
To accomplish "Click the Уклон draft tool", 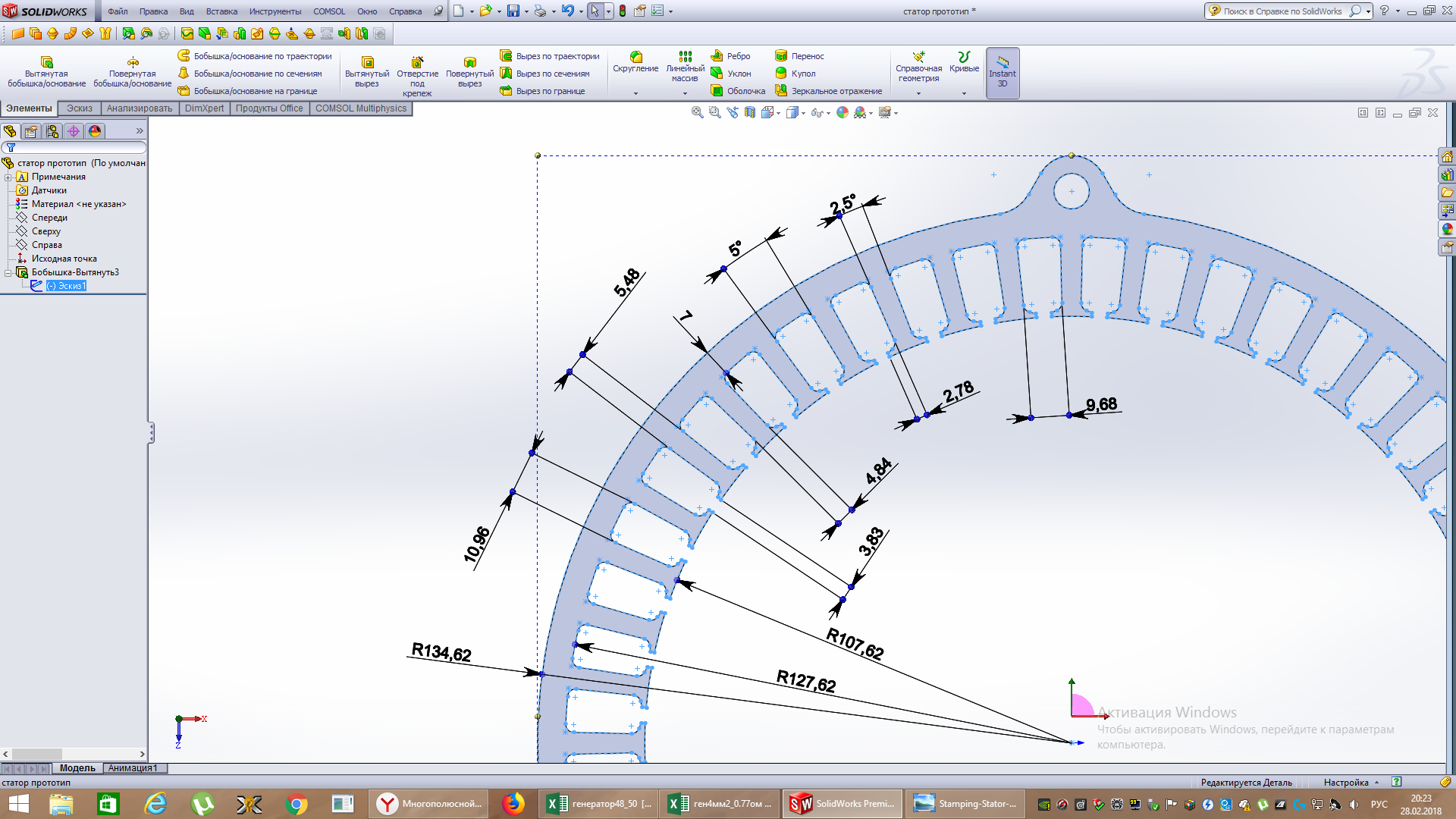I will click(731, 74).
